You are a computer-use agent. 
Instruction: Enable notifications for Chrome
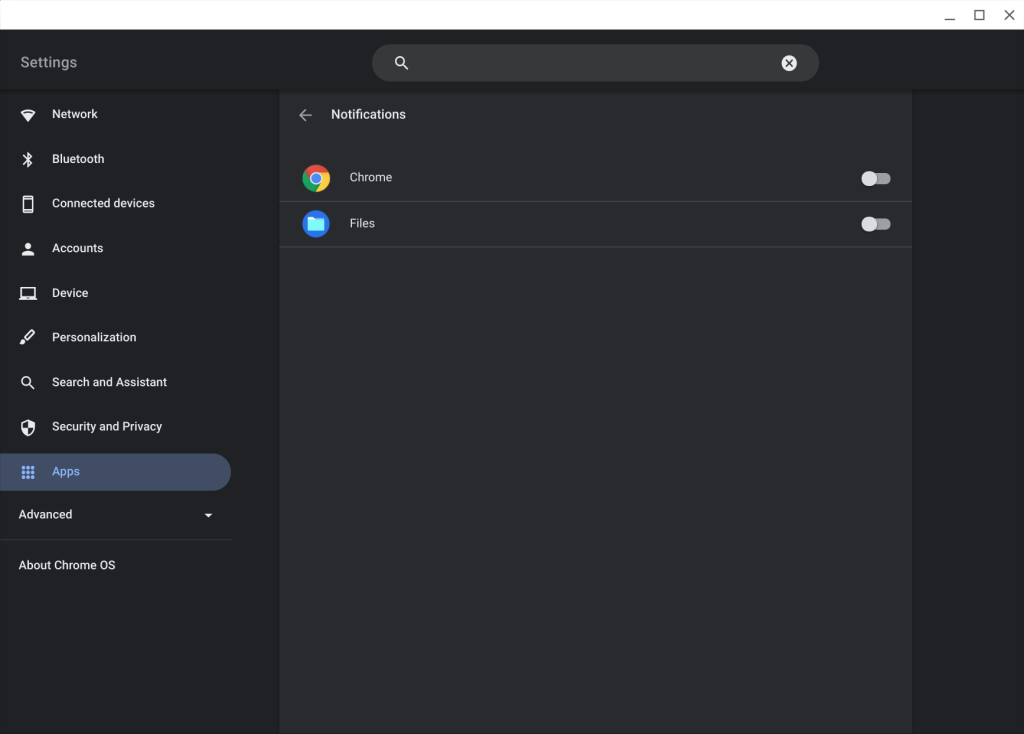click(x=875, y=178)
